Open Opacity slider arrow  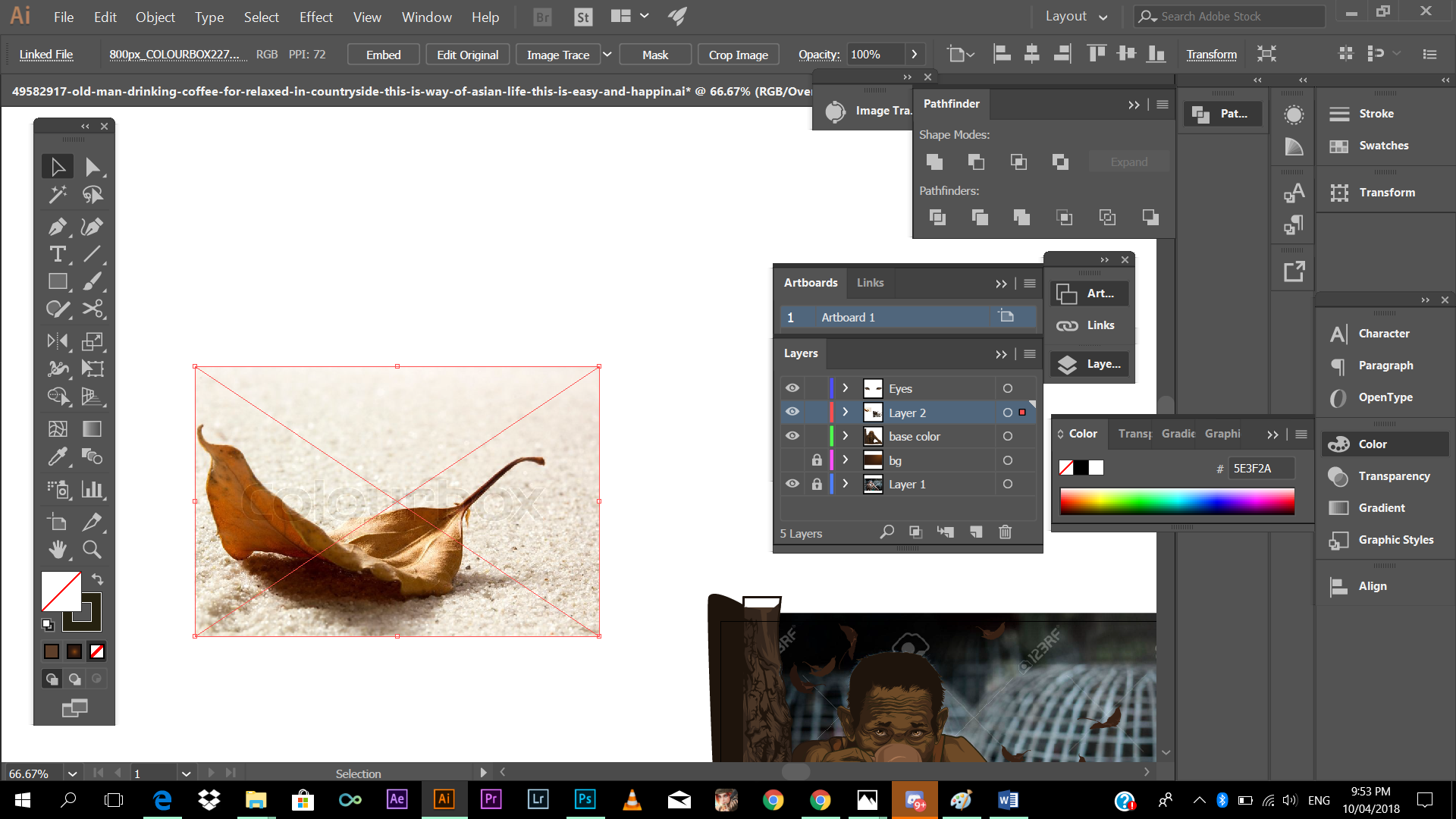point(915,55)
